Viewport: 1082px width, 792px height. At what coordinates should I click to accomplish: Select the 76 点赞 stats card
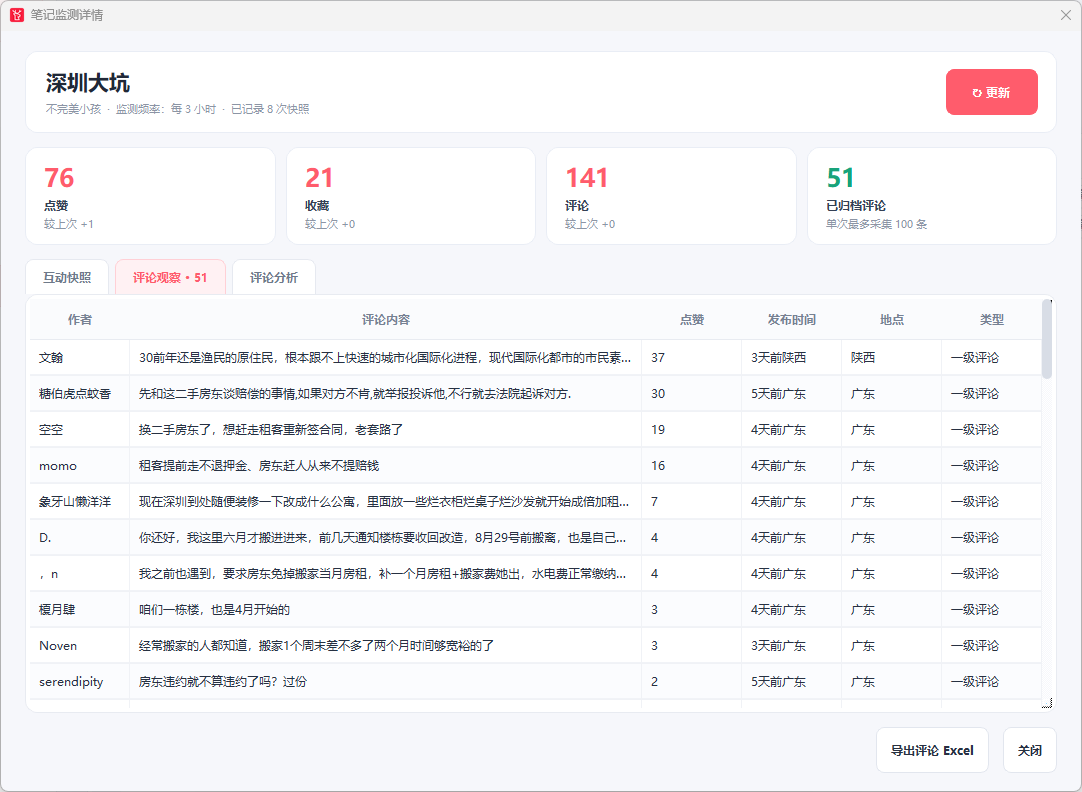(150, 196)
